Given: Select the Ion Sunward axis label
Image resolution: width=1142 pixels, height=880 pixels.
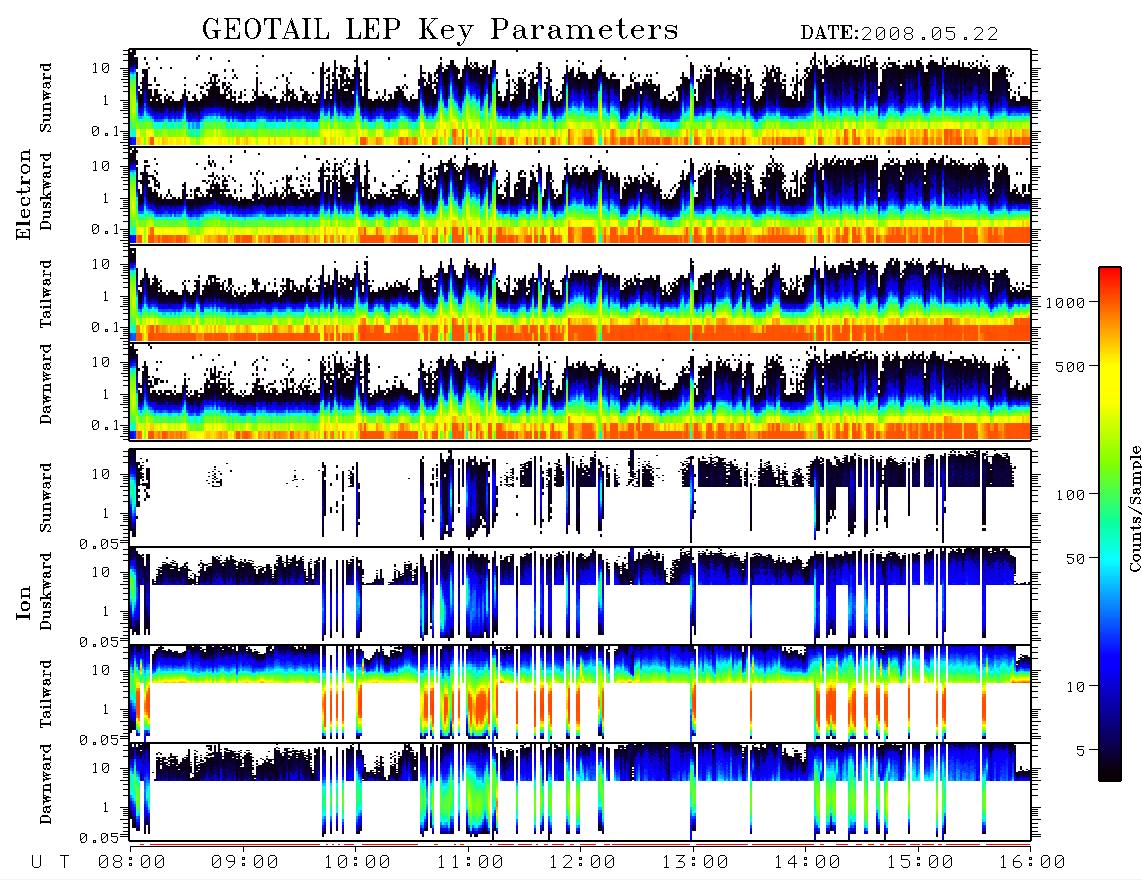Looking at the screenshot, I should coord(46,498).
